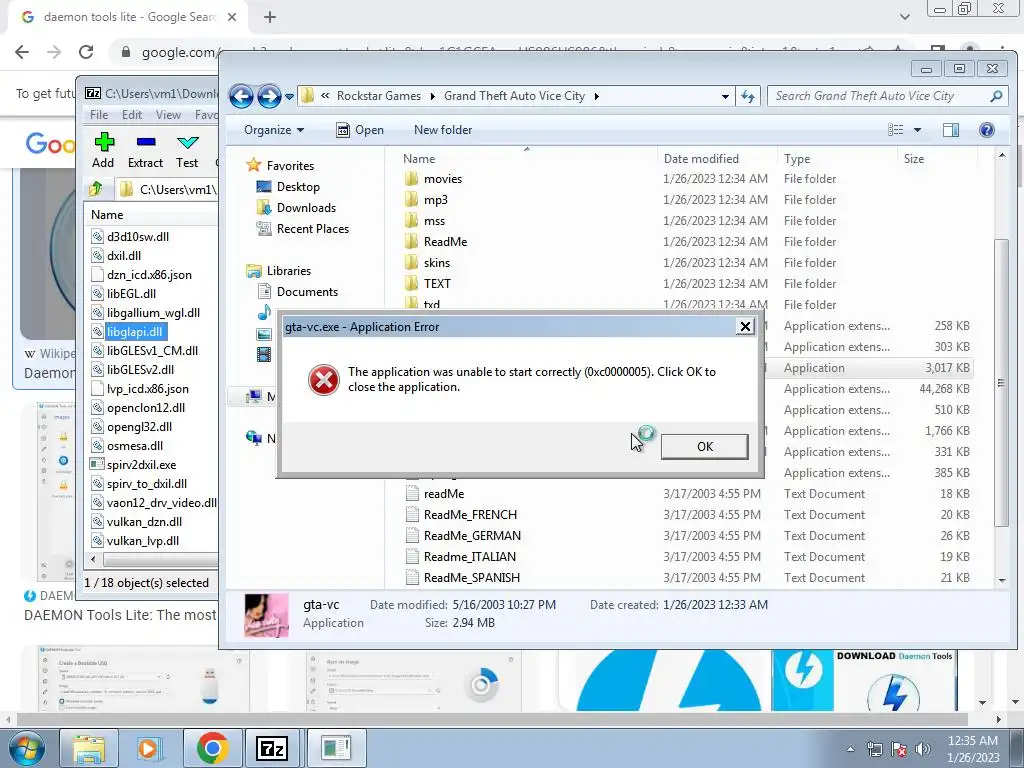Click the osmesa.dll file icon
Image resolution: width=1024 pixels, height=768 pixels.
97,445
